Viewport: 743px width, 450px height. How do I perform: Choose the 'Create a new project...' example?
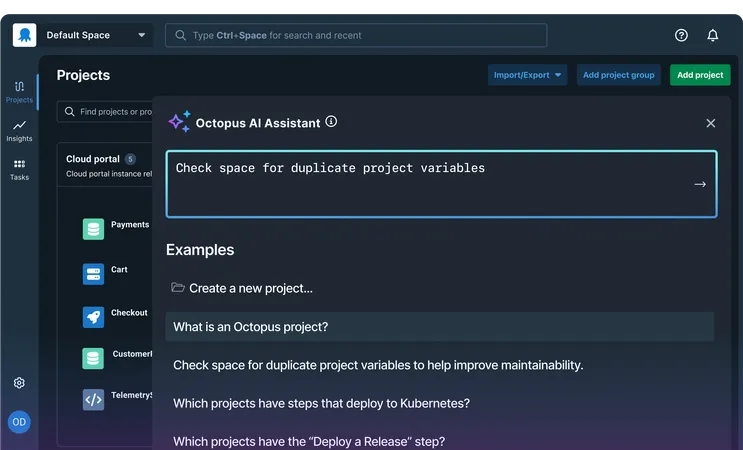coord(250,288)
